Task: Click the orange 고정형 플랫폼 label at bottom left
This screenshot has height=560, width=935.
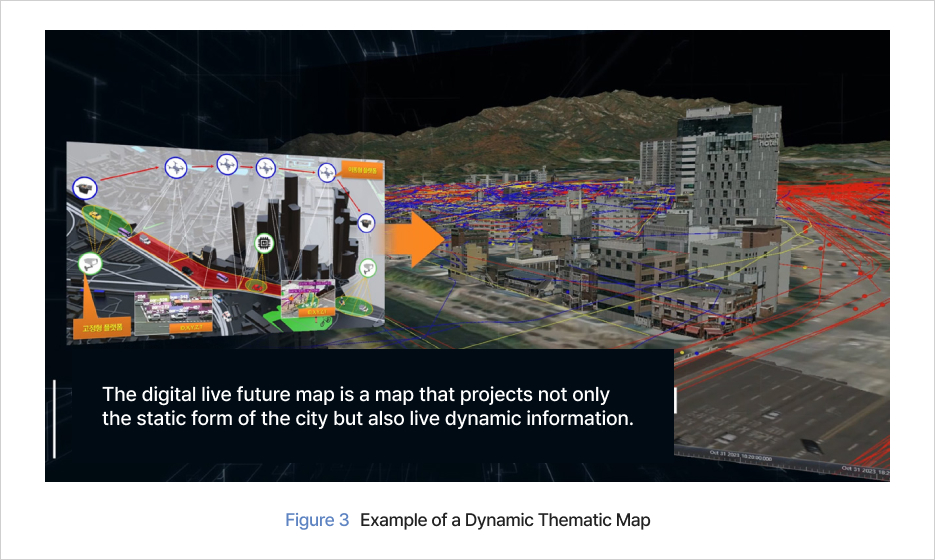Action: (x=102, y=327)
